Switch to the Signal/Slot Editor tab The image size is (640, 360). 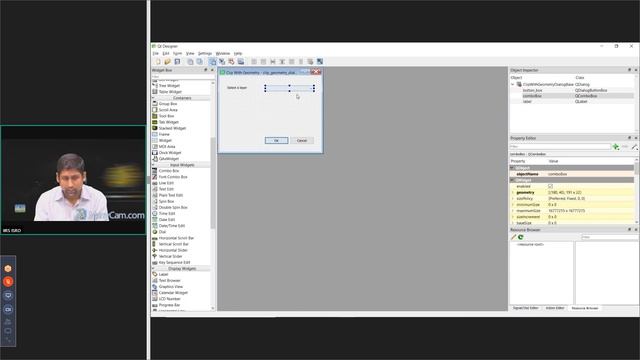[x=525, y=308]
